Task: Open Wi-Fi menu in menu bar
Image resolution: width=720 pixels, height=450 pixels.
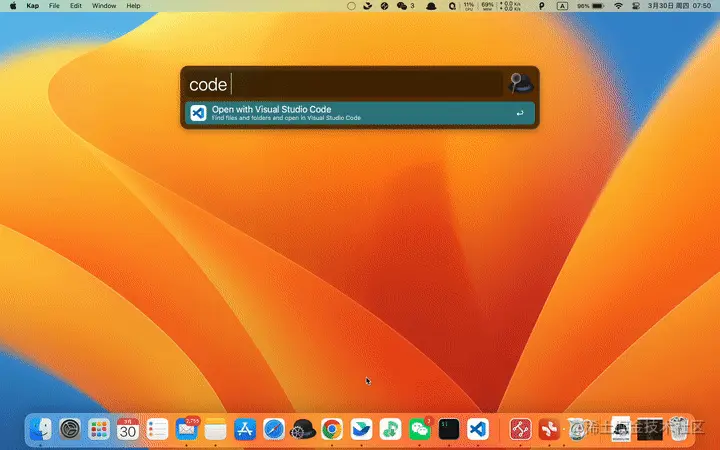Action: point(619,6)
